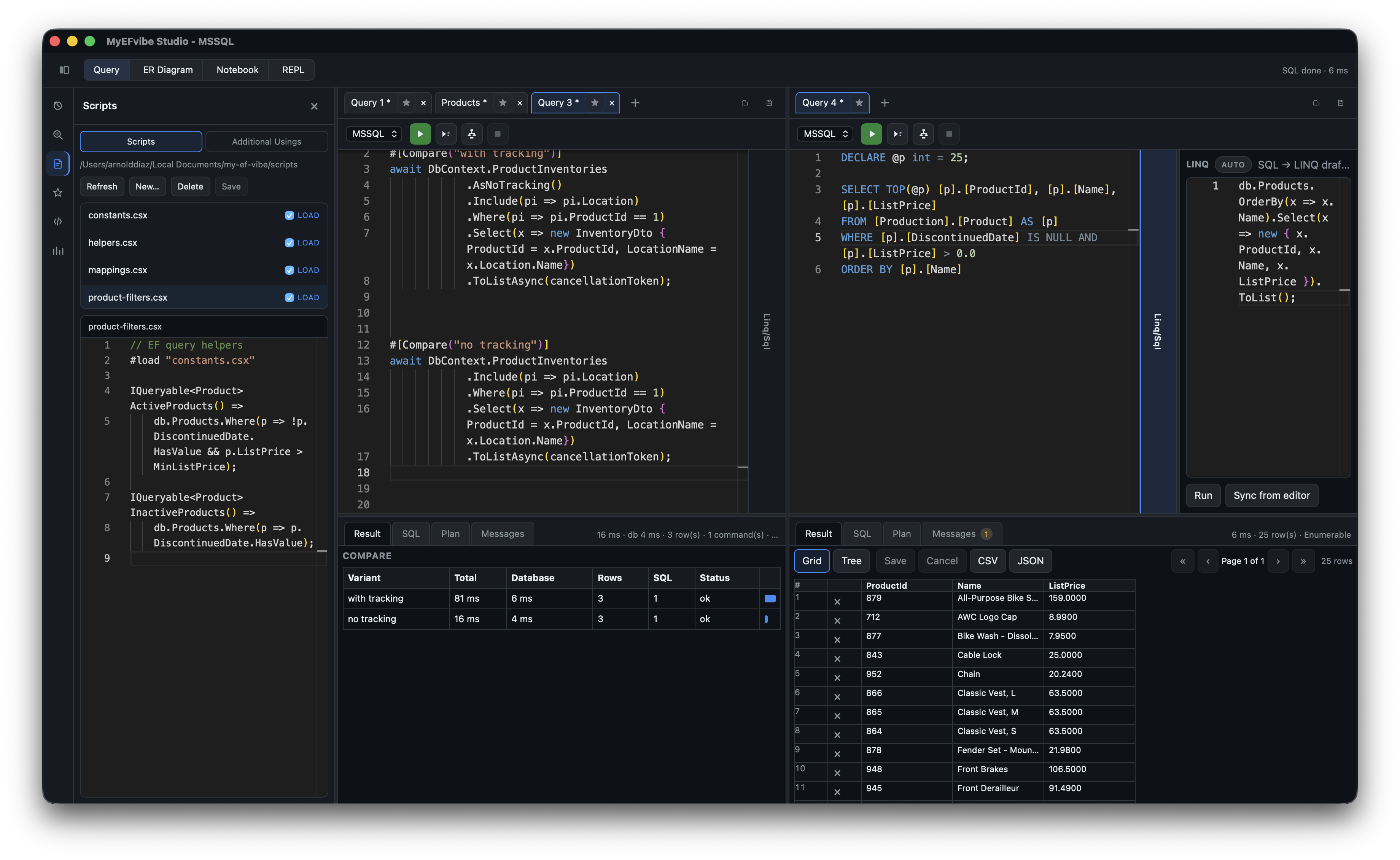
Task: Click New... script button
Action: point(147,186)
